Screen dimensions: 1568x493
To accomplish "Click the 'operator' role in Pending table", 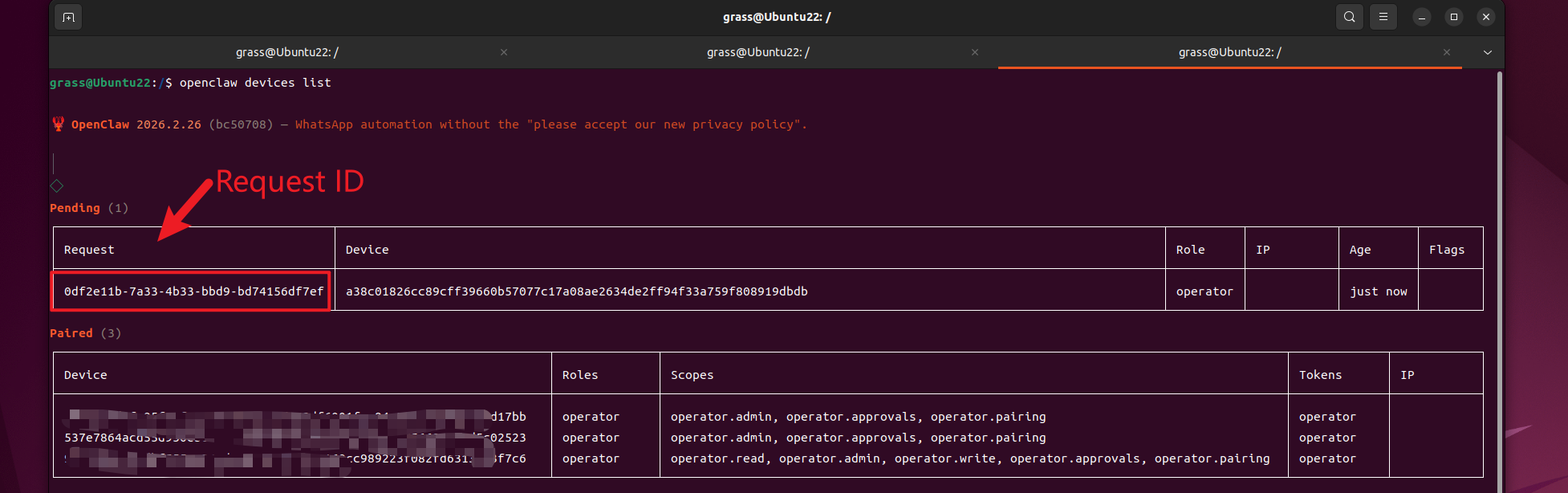I will click(x=1204, y=291).
